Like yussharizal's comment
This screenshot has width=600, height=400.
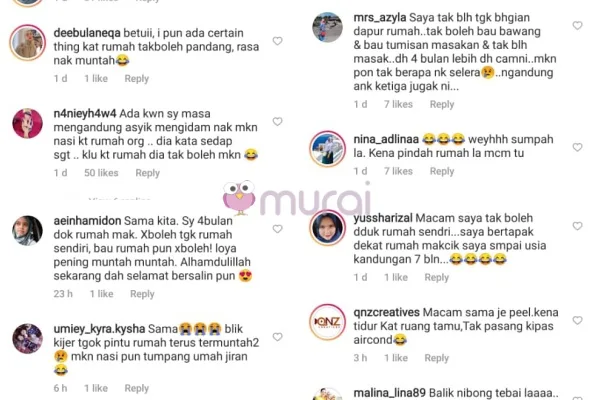point(577,226)
